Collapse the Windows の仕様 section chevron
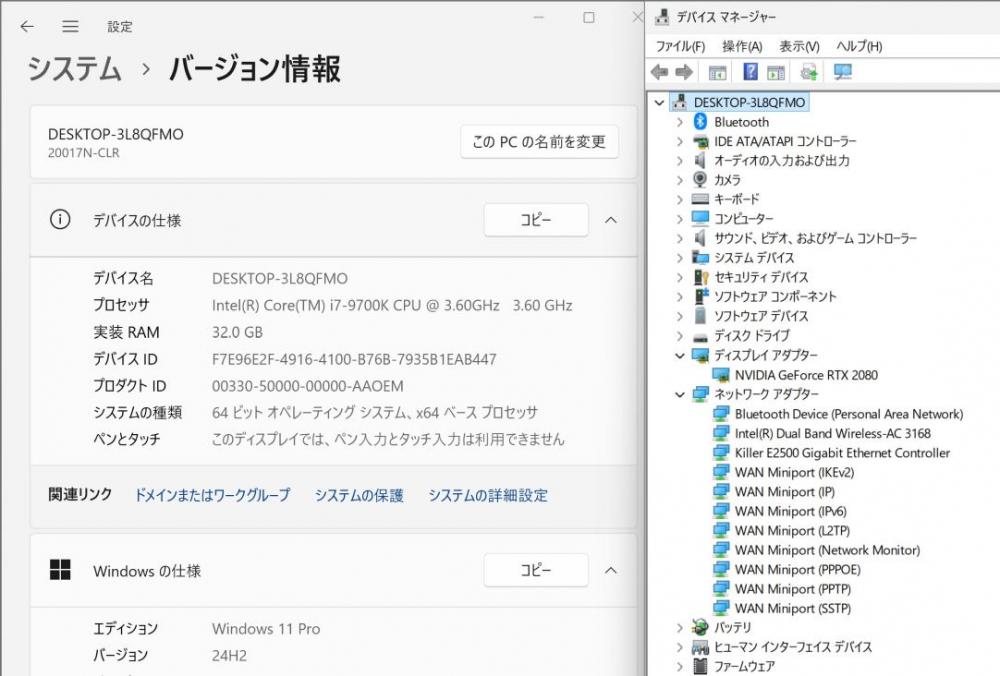The width and height of the screenshot is (1000, 676). tap(610, 570)
